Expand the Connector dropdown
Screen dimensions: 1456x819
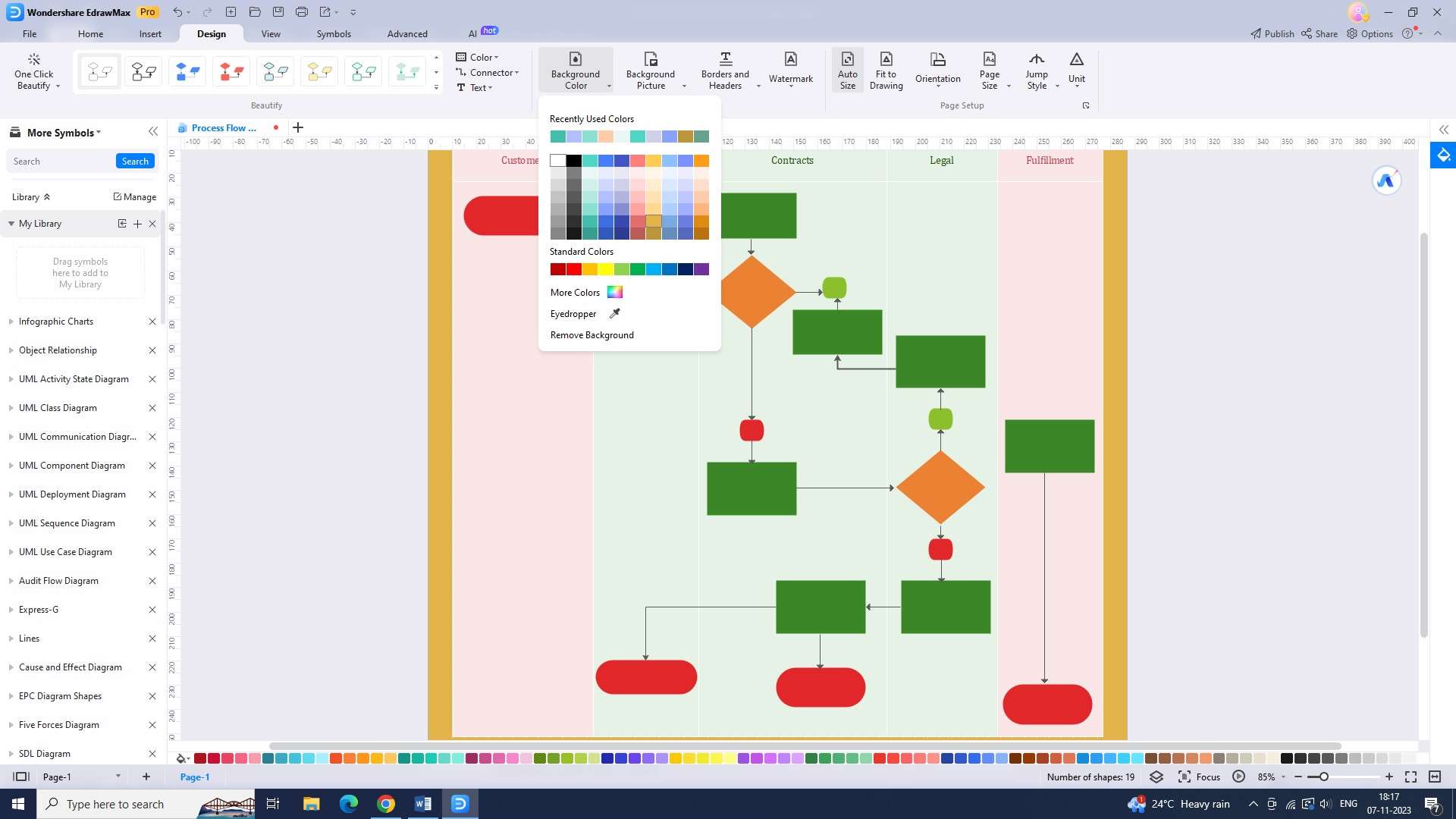[487, 73]
